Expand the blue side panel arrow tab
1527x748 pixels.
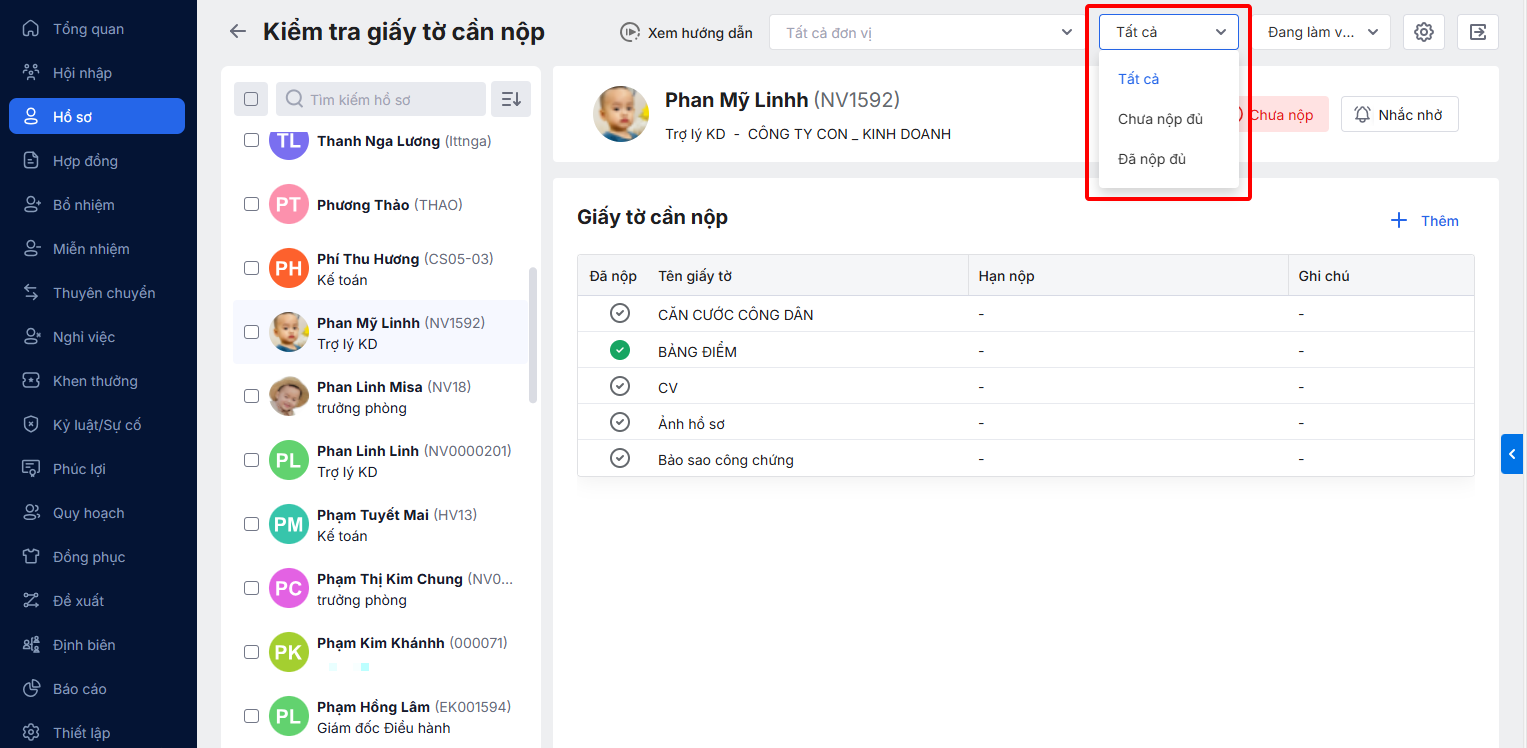1512,454
